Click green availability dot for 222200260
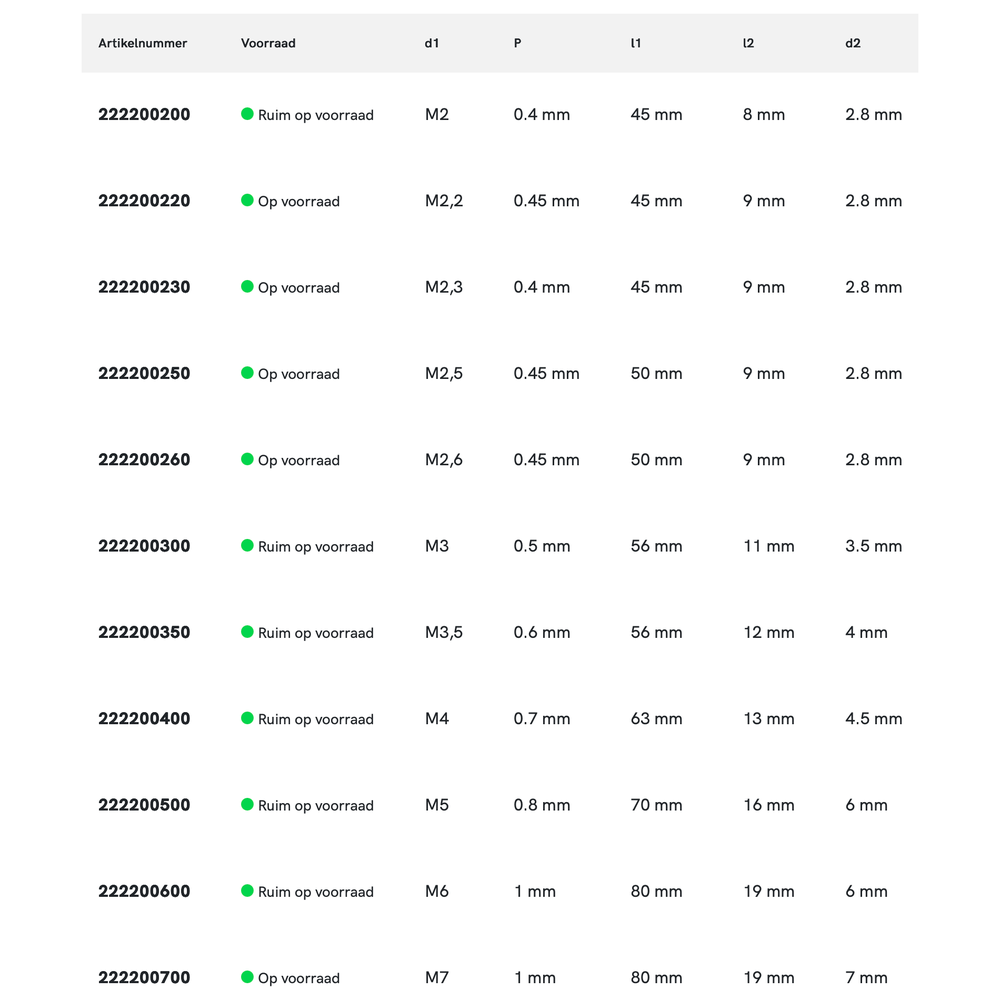 pyautogui.click(x=247, y=459)
